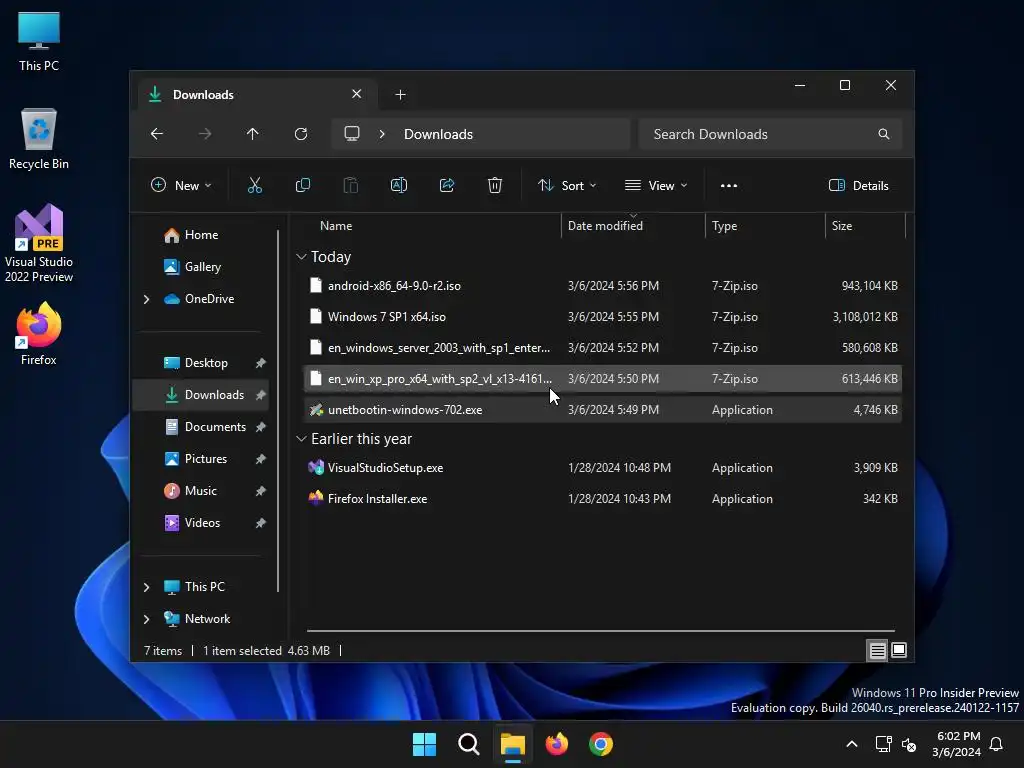1024x768 pixels.
Task: Expand Network tree node
Action: click(146, 619)
